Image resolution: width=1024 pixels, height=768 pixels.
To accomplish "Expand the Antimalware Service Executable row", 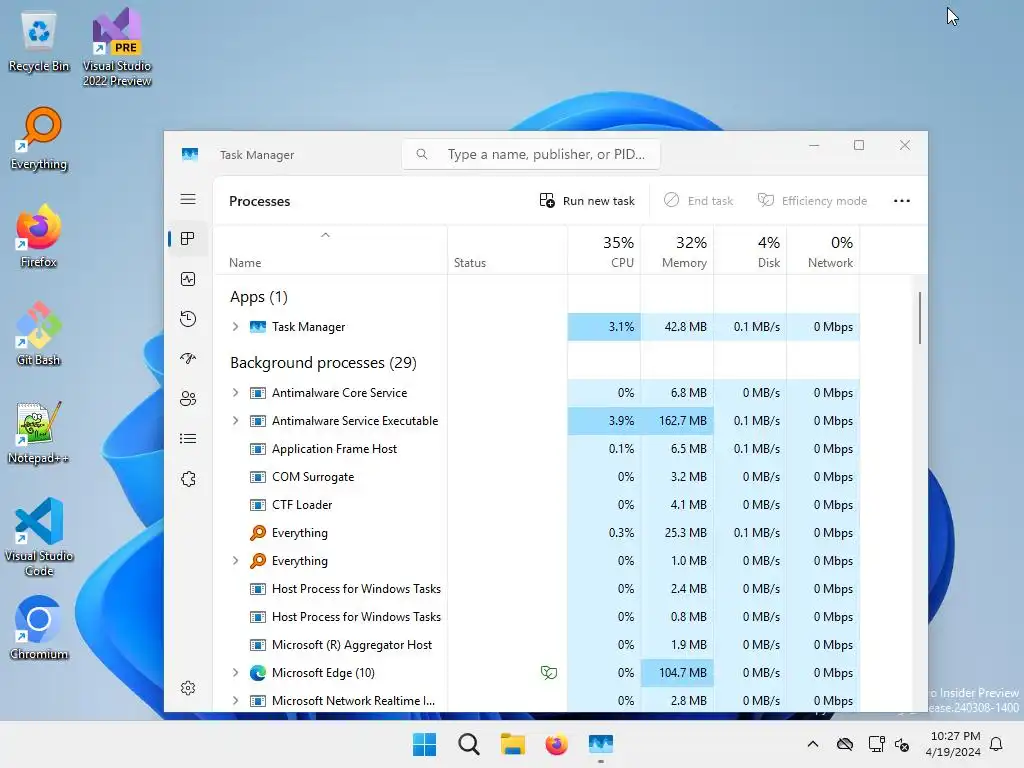I will (x=235, y=421).
